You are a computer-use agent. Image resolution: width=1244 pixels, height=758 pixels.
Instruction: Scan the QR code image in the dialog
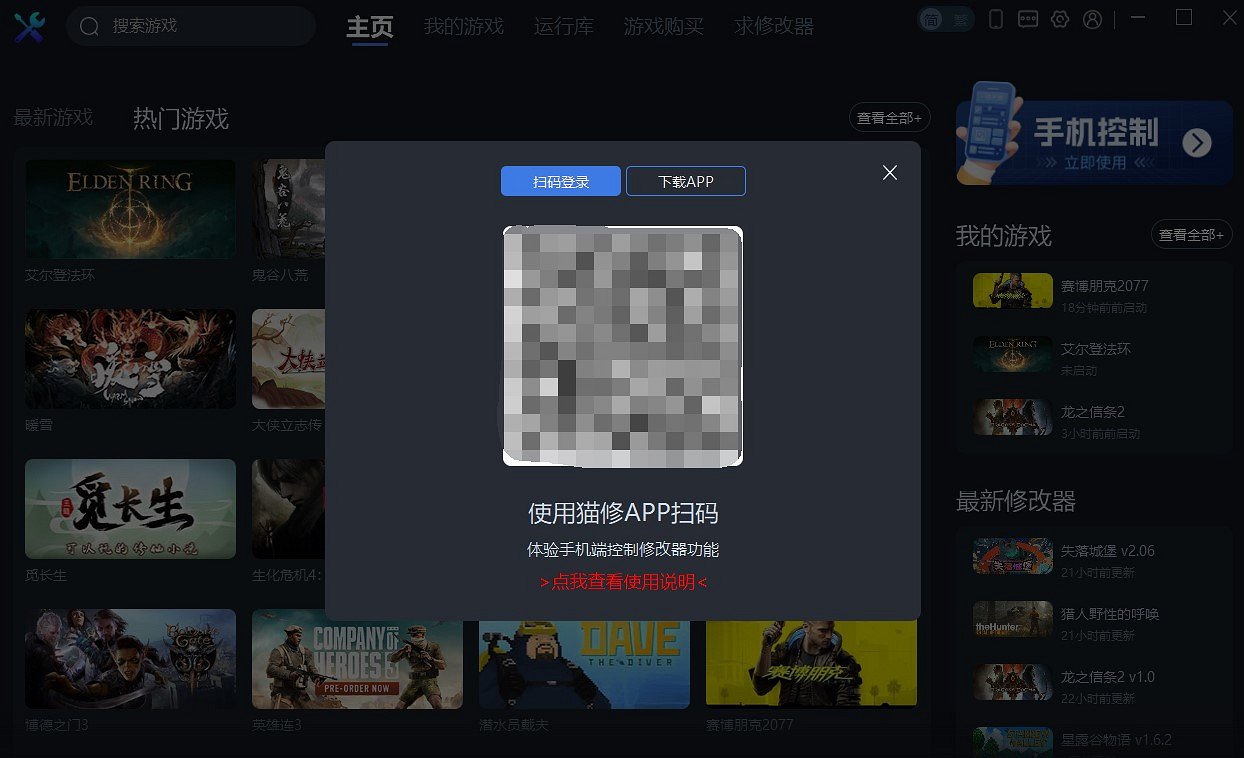point(622,347)
